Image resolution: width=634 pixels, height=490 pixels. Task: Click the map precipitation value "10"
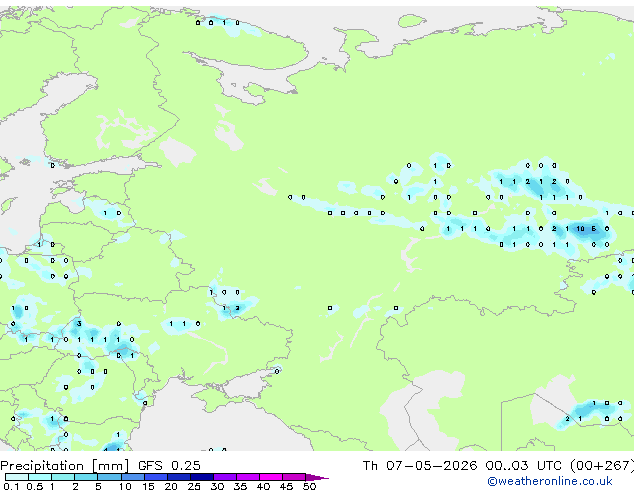tap(580, 229)
